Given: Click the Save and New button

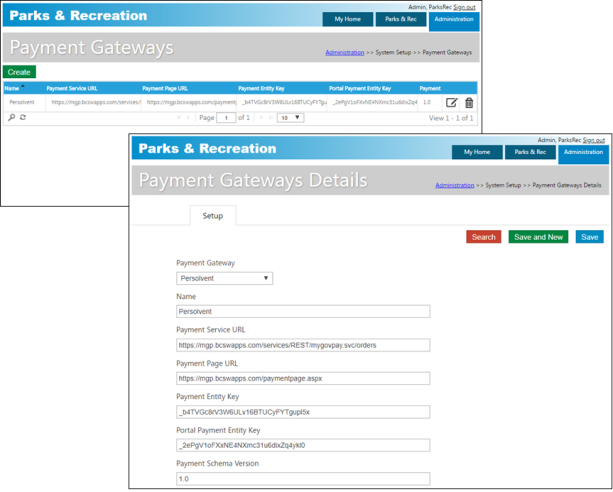Looking at the screenshot, I should tap(538, 237).
